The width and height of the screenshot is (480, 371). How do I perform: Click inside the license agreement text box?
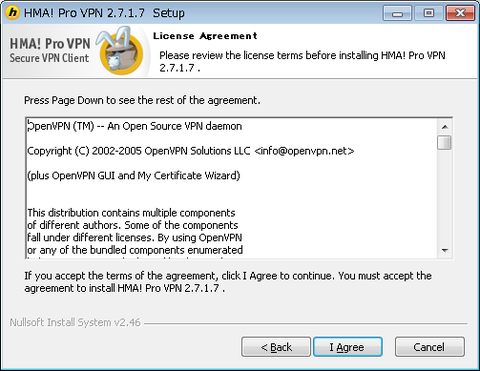click(x=231, y=188)
